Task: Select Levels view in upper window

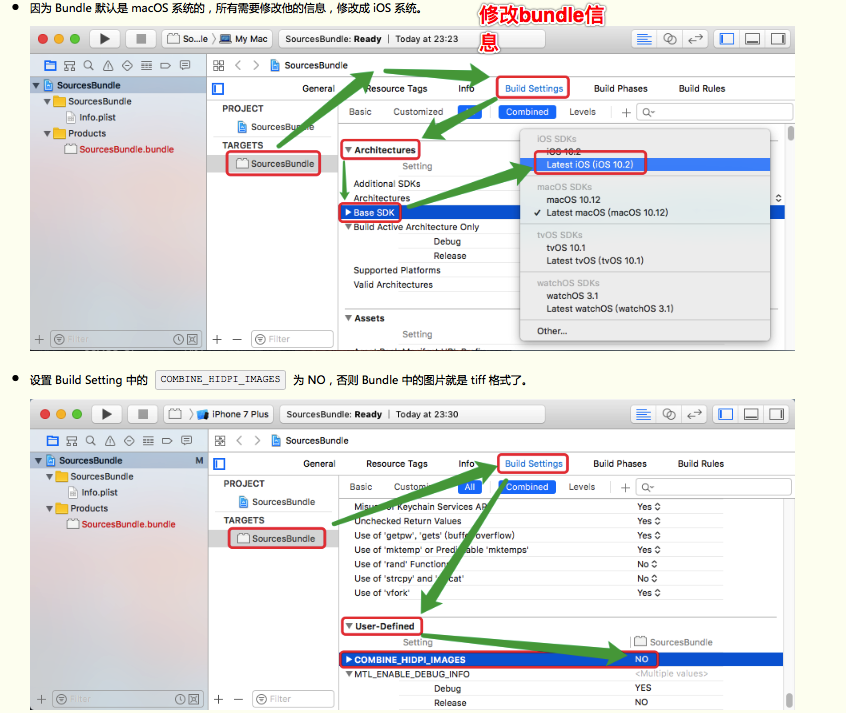Action: point(582,112)
